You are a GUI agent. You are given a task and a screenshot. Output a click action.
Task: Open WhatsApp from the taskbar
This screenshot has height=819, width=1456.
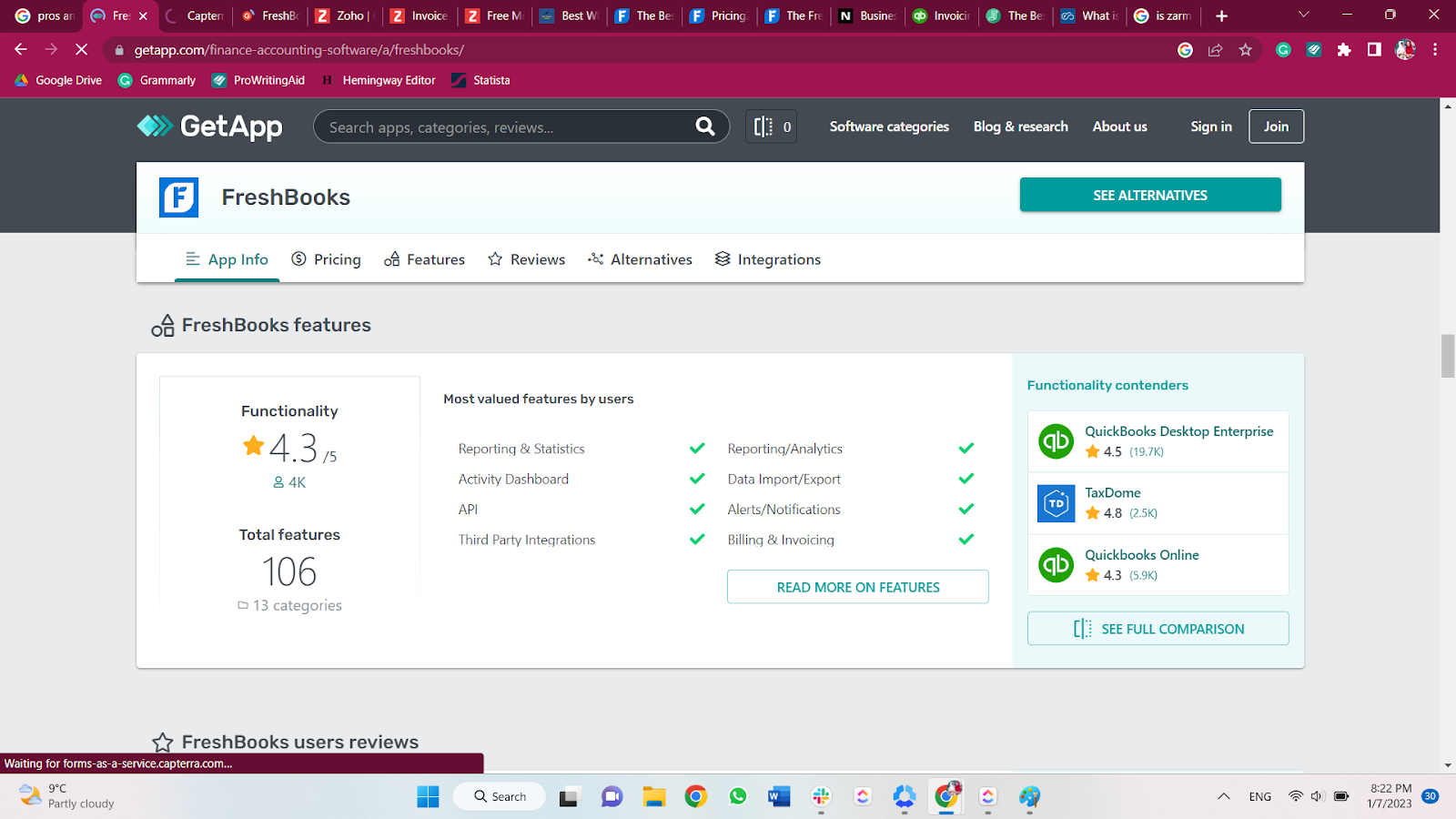(x=738, y=796)
